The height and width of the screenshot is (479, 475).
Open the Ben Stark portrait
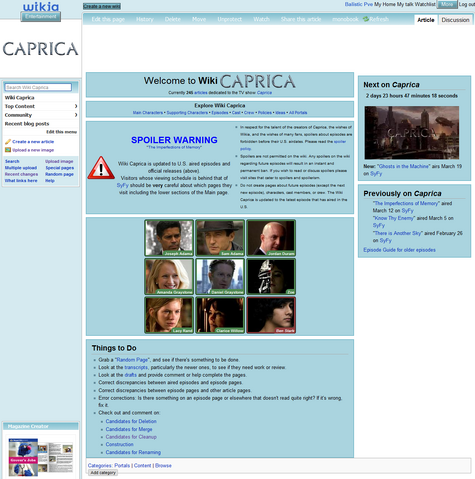271,315
